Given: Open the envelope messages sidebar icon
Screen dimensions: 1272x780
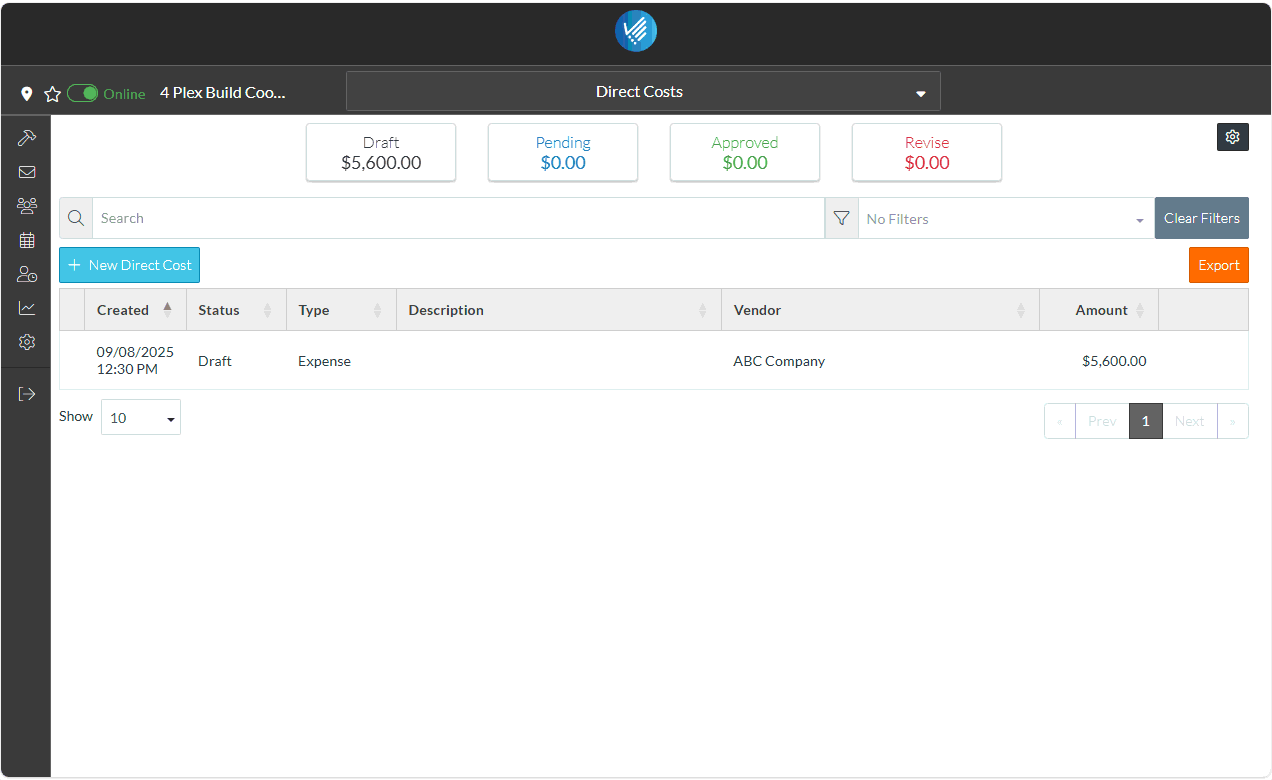Looking at the screenshot, I should pyautogui.click(x=27, y=172).
